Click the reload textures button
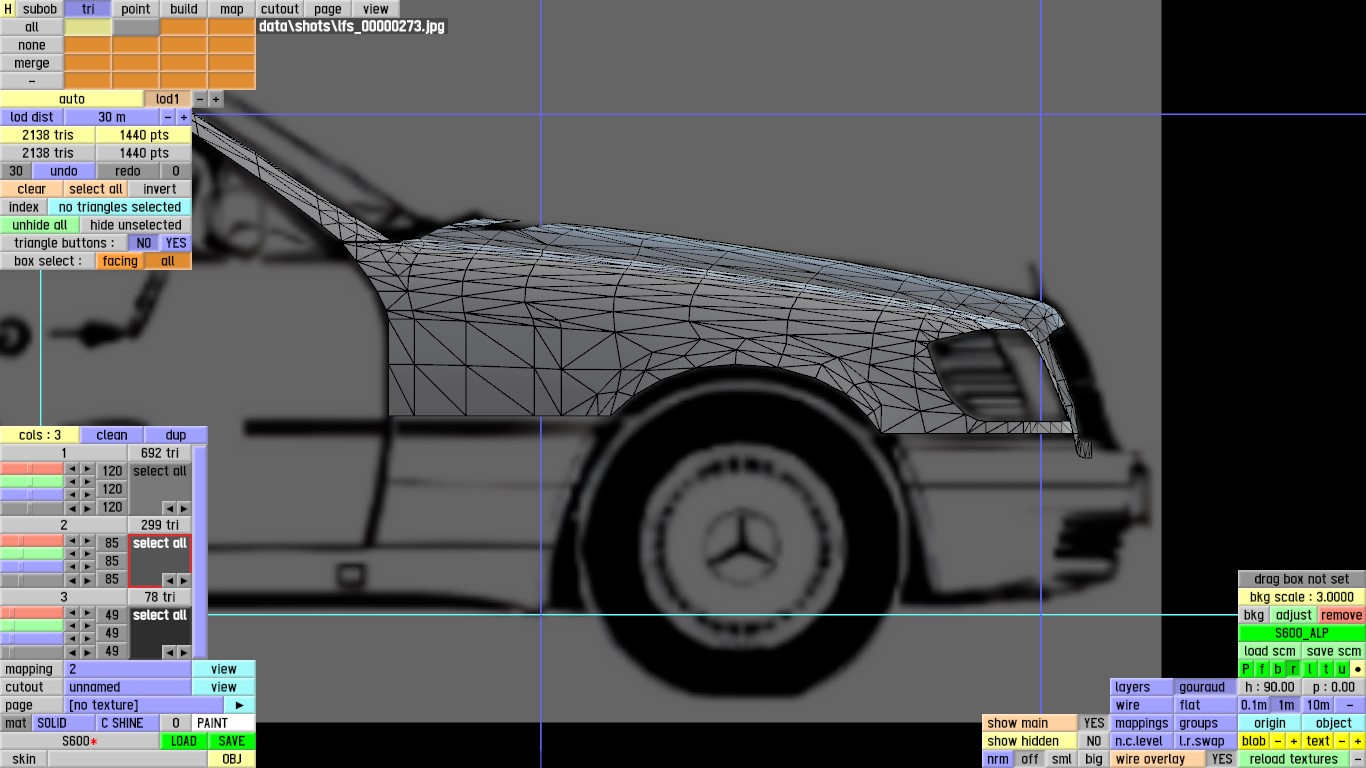This screenshot has height=768, width=1366. point(1294,759)
